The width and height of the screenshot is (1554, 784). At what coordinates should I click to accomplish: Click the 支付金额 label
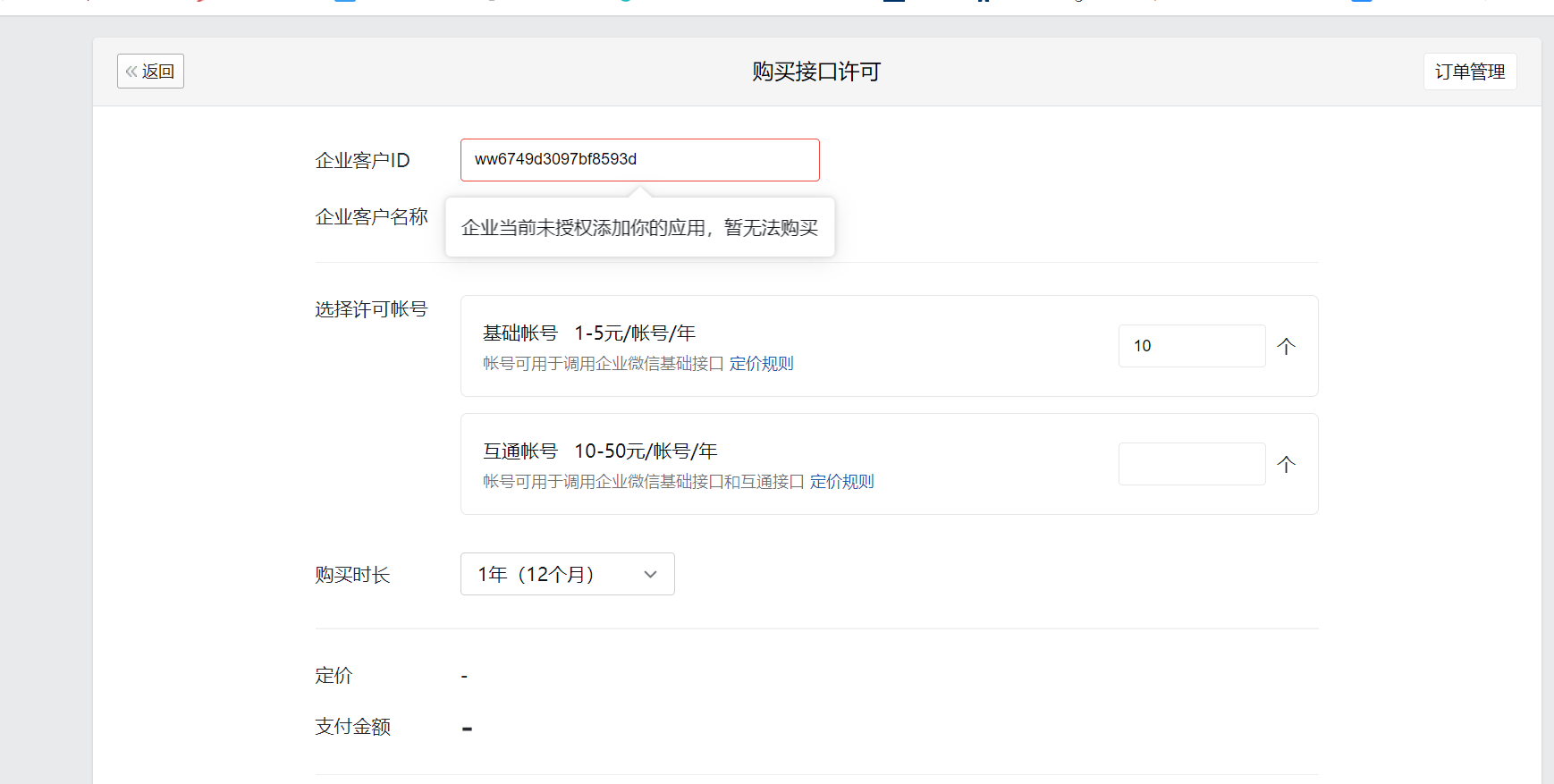click(352, 727)
